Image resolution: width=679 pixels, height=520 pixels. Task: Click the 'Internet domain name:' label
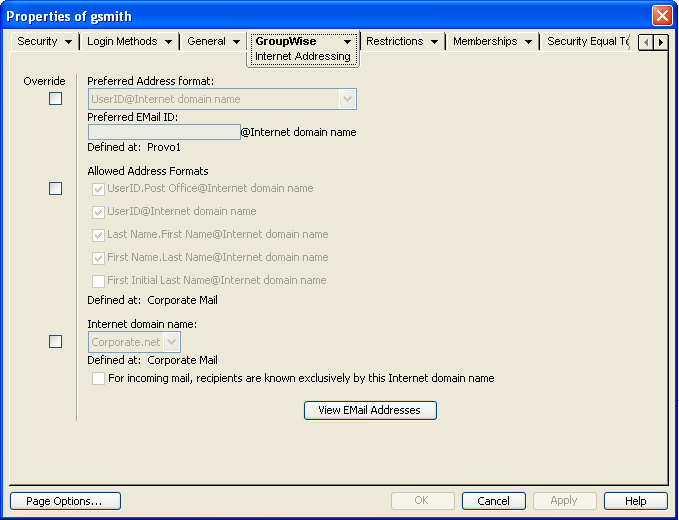pos(142,324)
